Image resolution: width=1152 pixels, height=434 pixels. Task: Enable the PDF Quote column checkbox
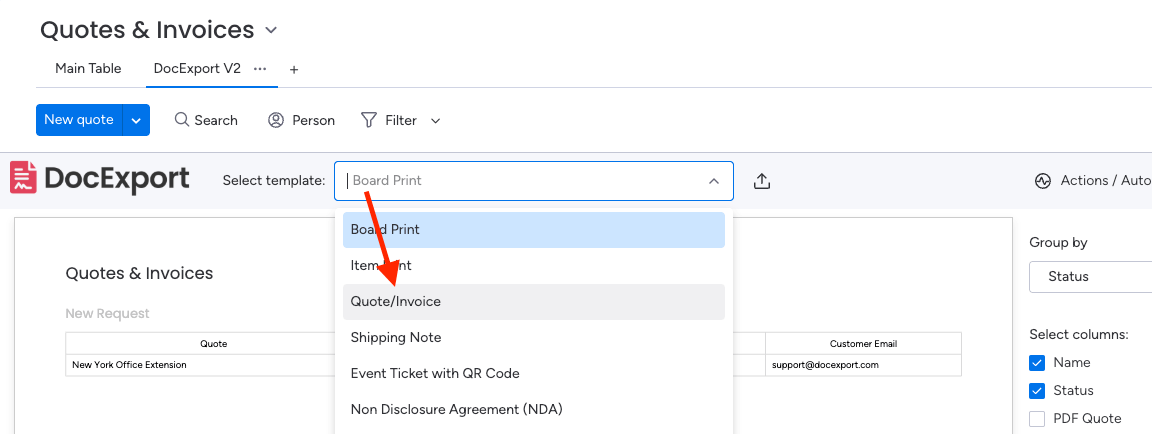tap(1037, 419)
